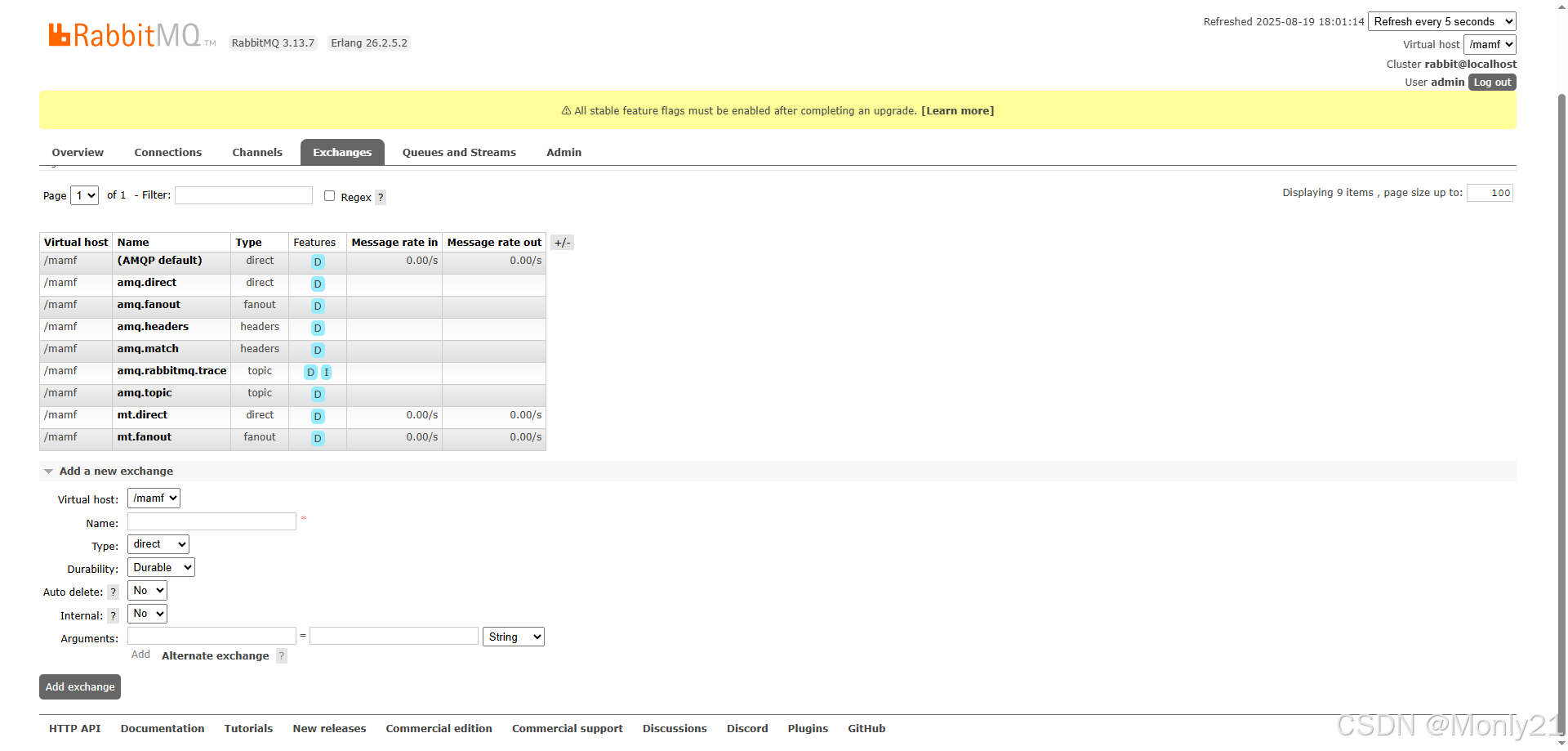Click the page size input field

point(1490,193)
